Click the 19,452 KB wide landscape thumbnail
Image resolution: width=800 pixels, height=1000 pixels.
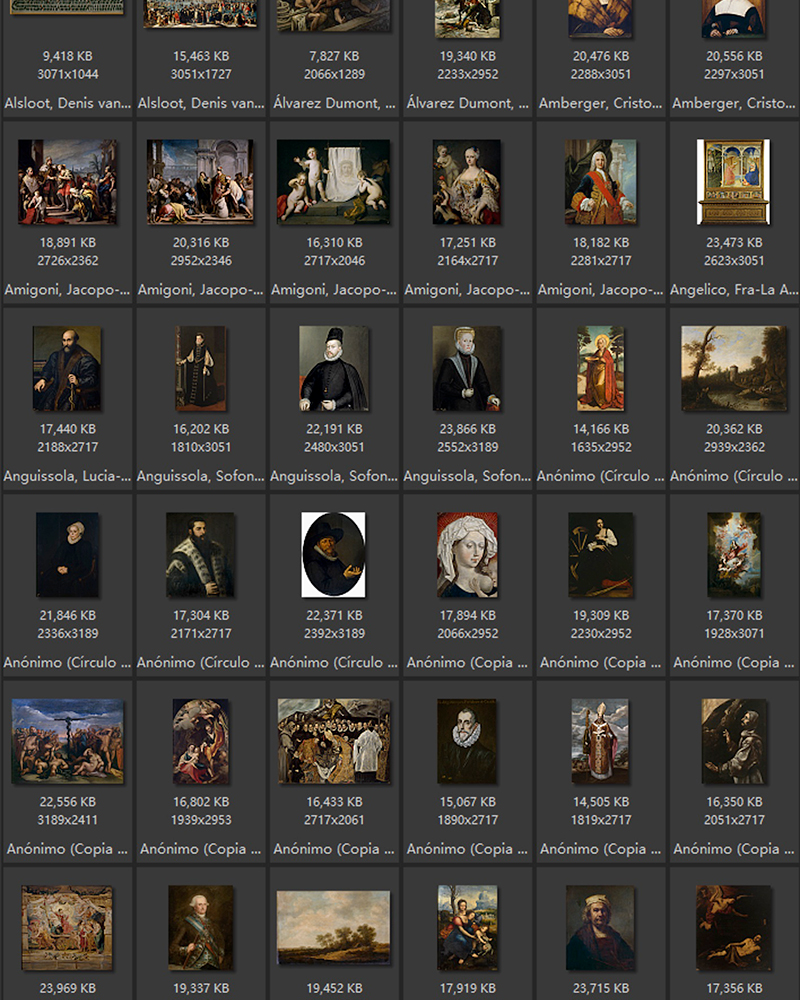click(333, 927)
